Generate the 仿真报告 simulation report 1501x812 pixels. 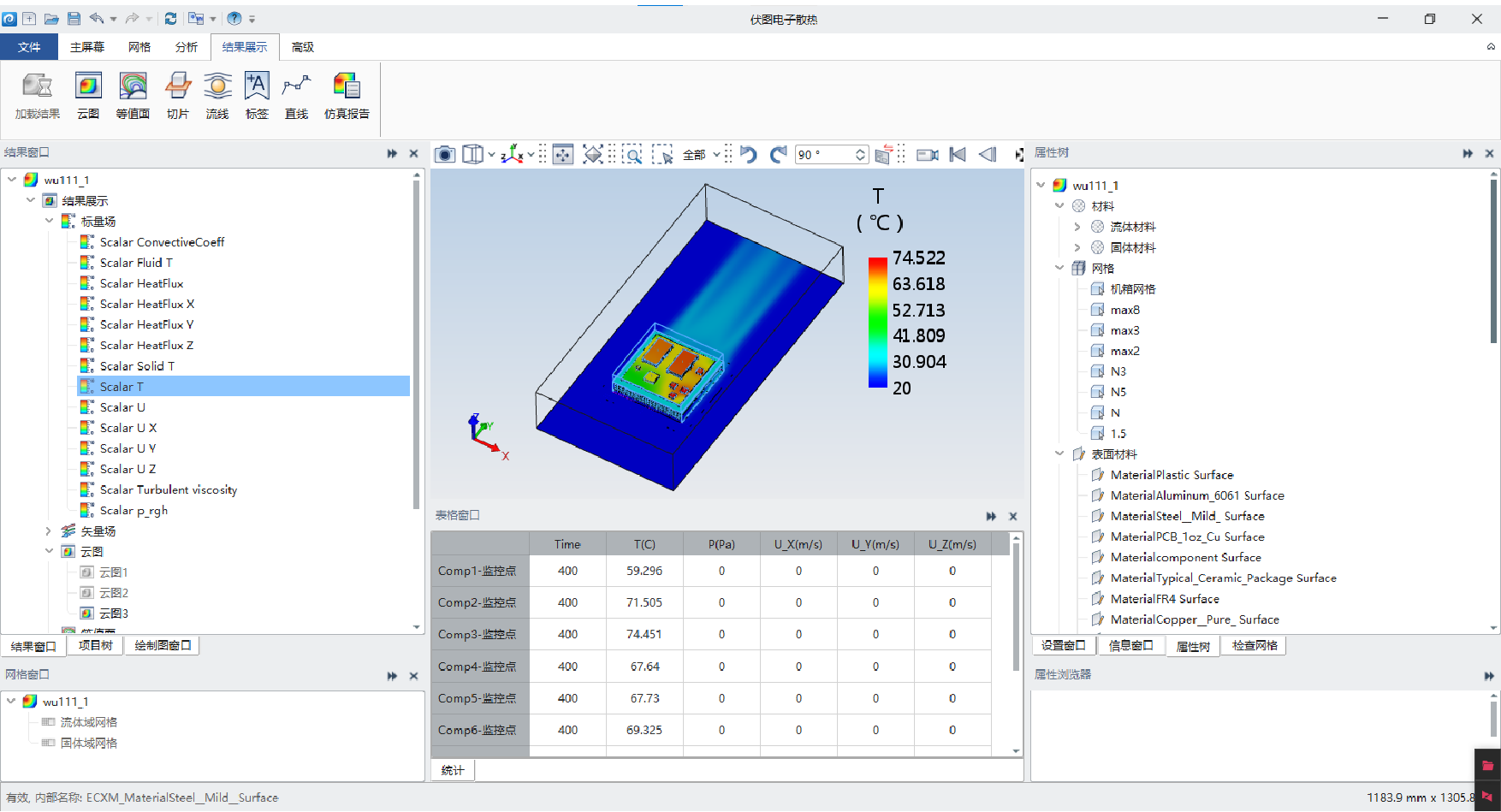tap(347, 94)
